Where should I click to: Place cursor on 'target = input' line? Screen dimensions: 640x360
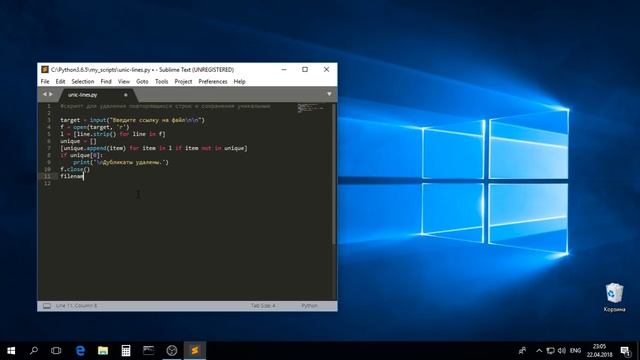(x=133, y=120)
